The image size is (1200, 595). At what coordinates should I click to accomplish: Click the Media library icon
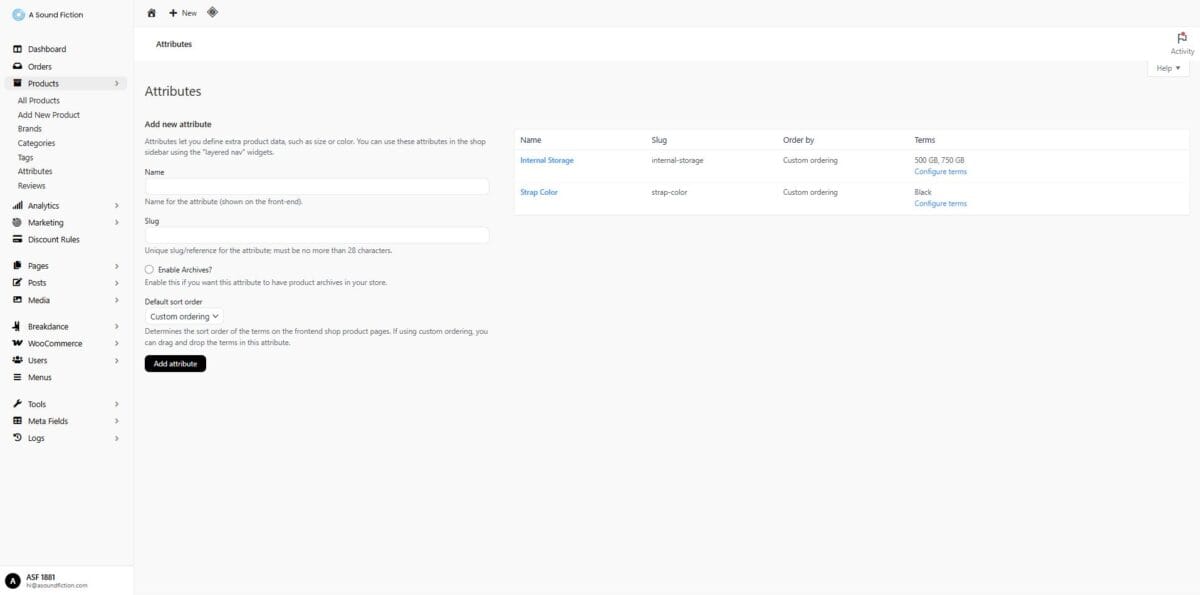(16, 300)
